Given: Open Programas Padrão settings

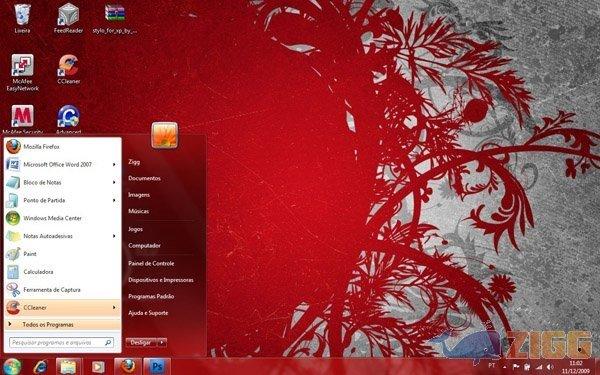Looking at the screenshot, I should (x=151, y=296).
